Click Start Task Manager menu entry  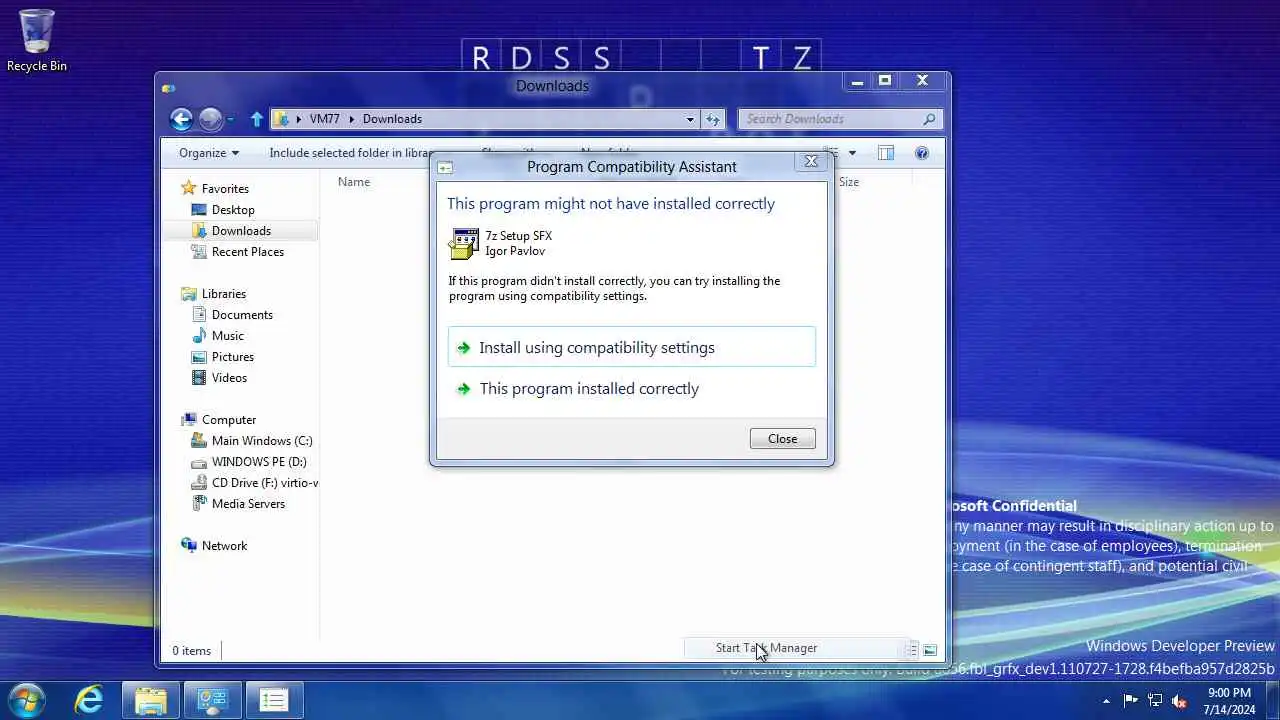tap(766, 648)
